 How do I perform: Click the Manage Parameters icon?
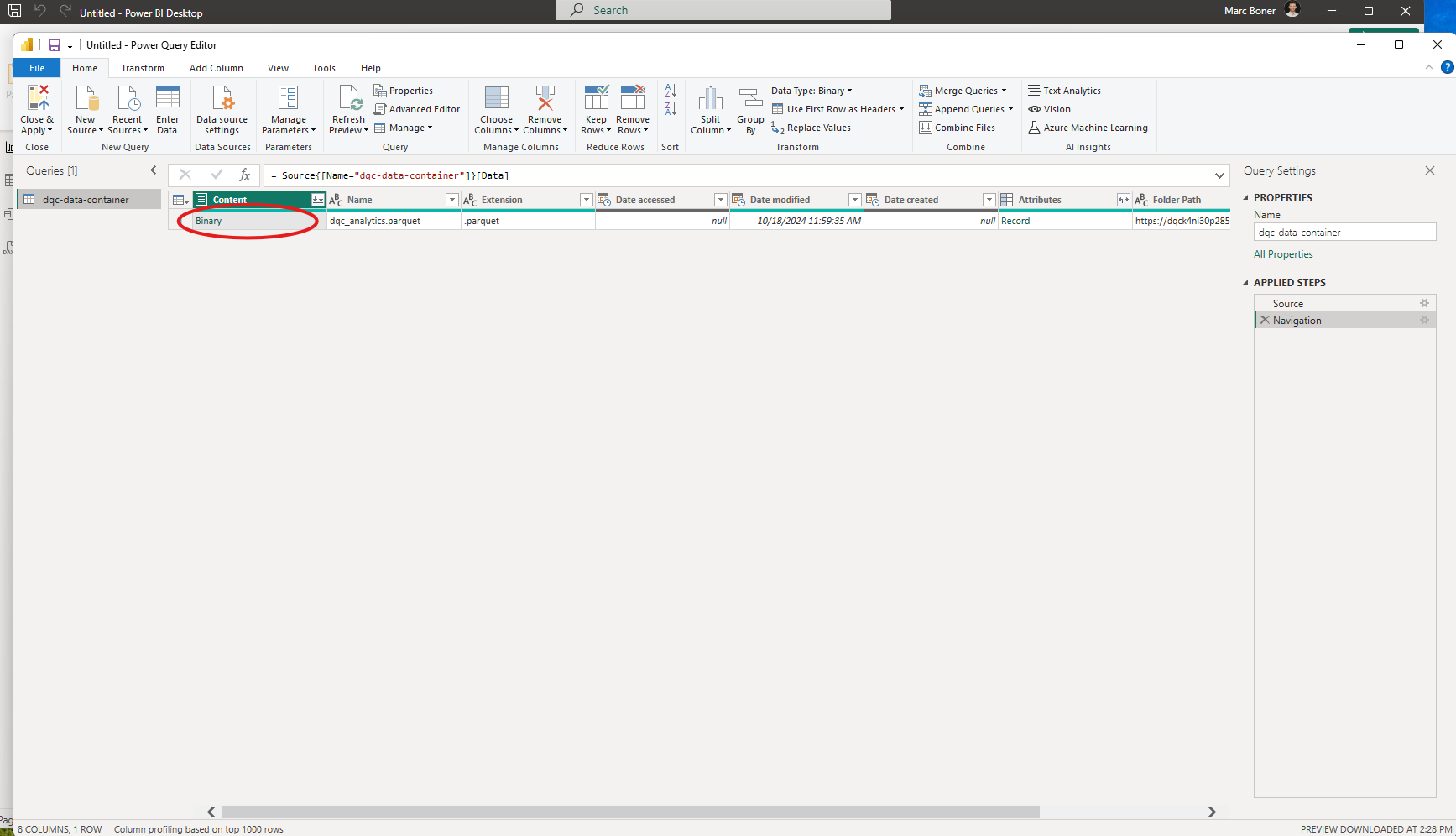click(288, 98)
